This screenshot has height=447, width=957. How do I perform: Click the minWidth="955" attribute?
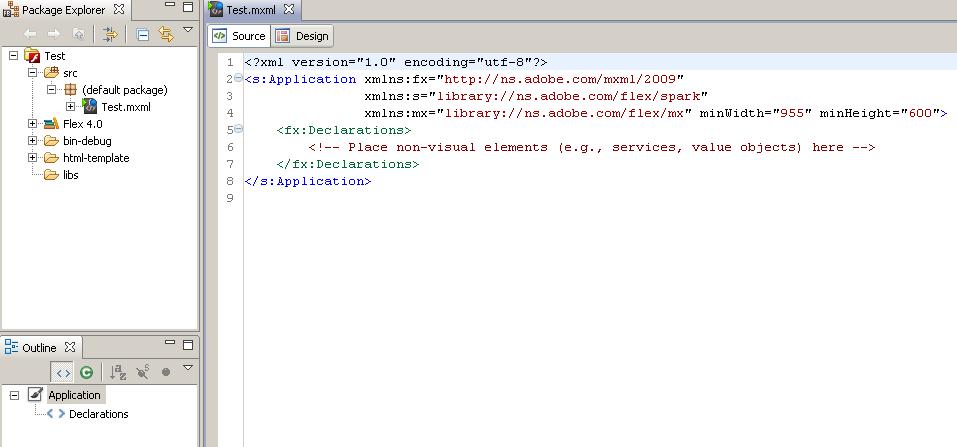756,113
